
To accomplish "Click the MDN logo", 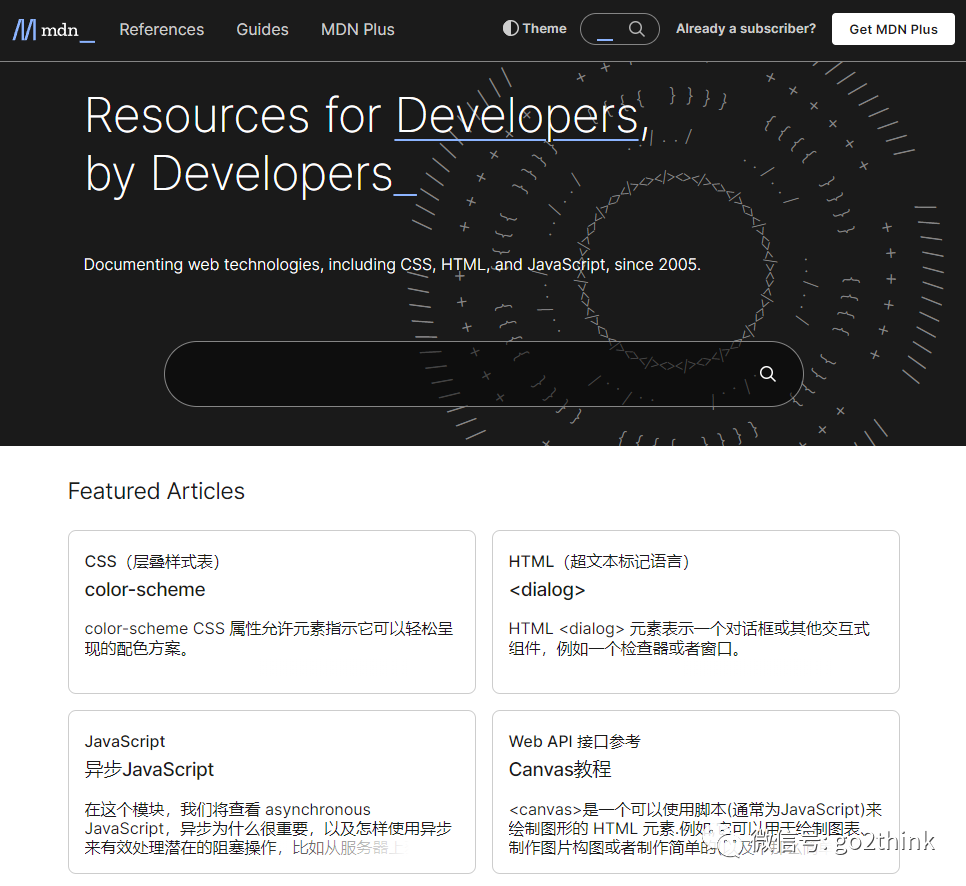I will click(54, 30).
